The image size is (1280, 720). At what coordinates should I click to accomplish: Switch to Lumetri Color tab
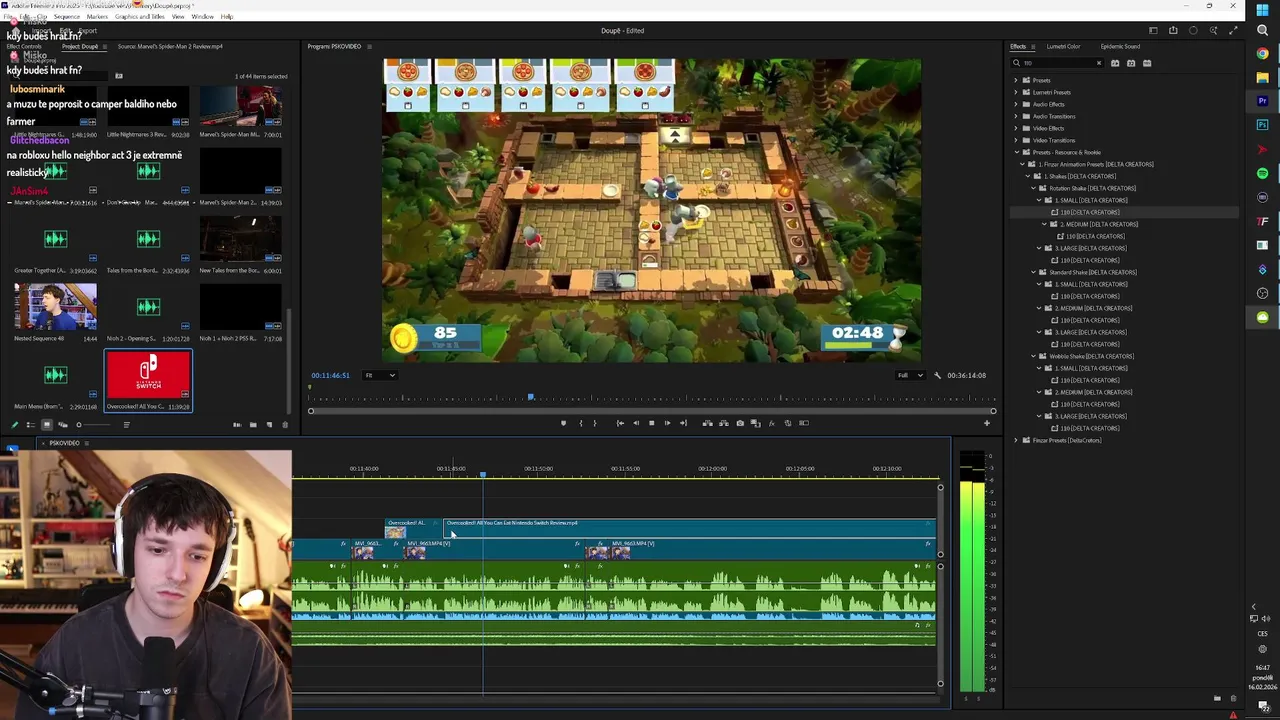point(1063,46)
